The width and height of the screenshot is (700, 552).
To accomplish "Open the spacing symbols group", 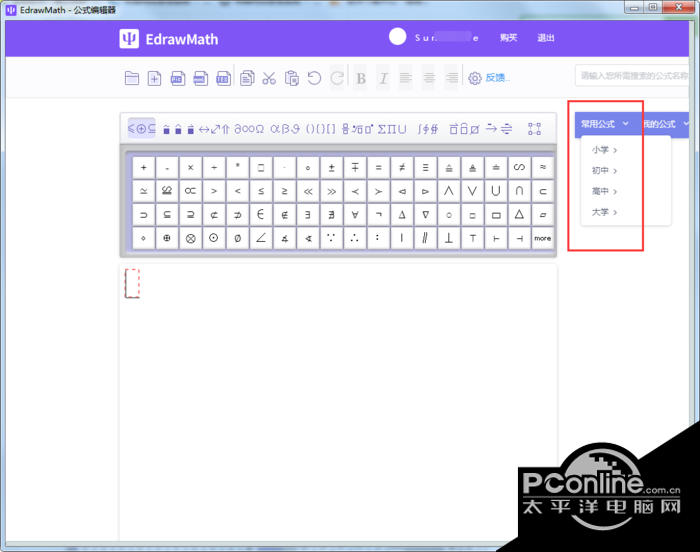I will click(x=178, y=129).
